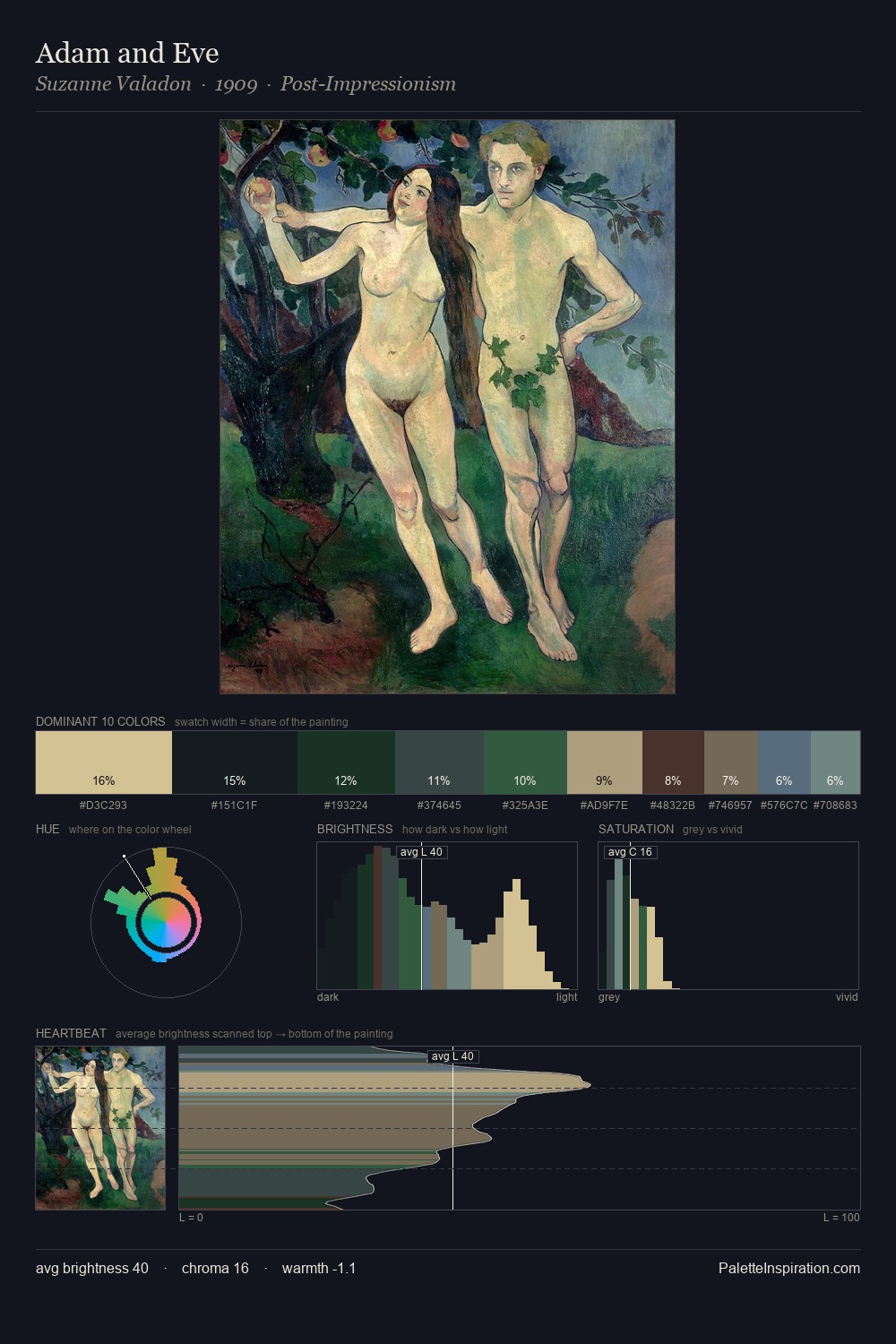
Task: Select the #746957 taupe swatch
Action: pos(731,762)
